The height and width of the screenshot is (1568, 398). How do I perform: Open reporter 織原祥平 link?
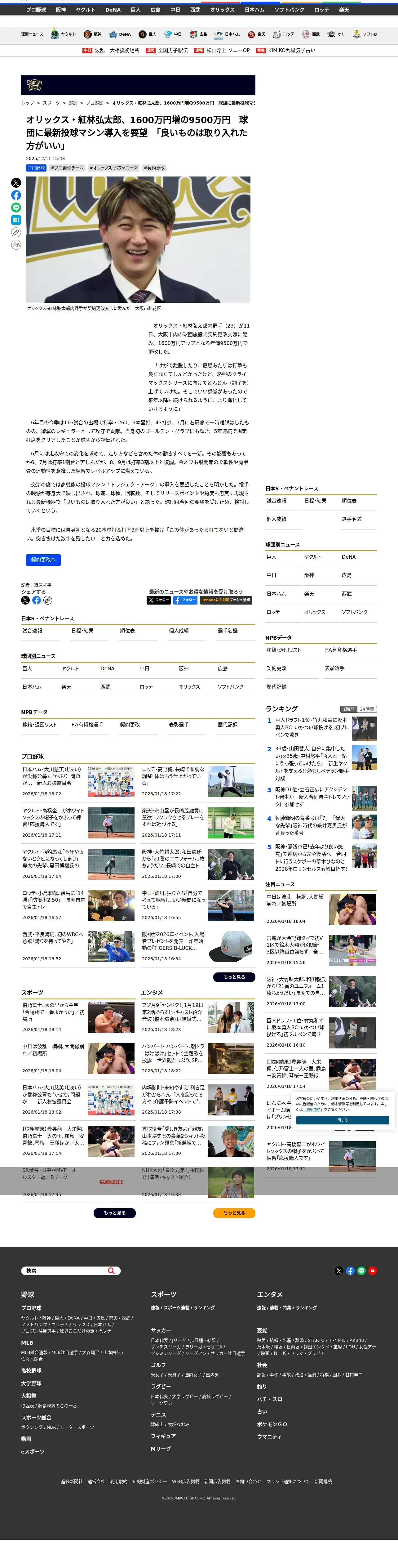[x=42, y=585]
